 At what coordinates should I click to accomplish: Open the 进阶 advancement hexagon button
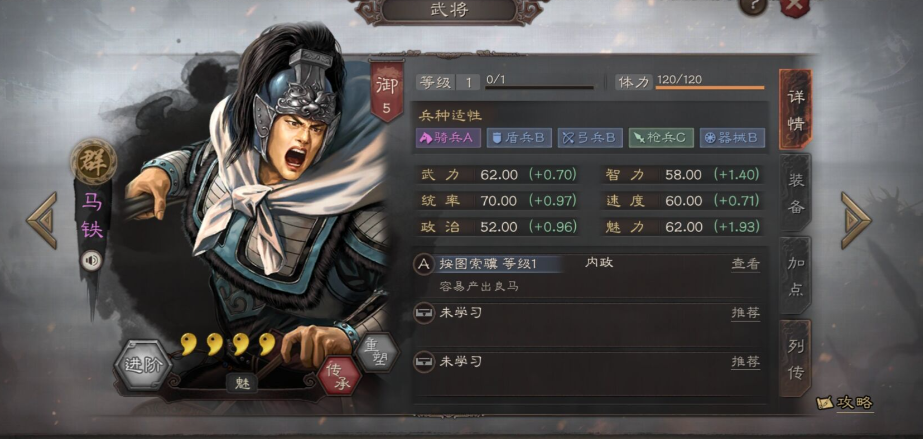142,365
